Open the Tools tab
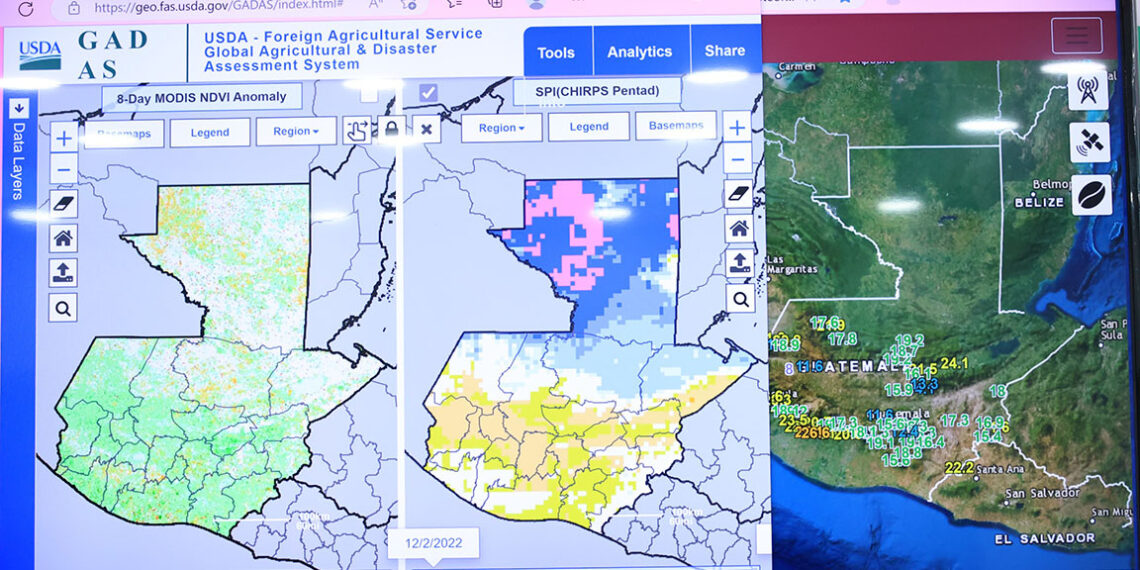Viewport: 1140px width, 570px height. click(556, 52)
